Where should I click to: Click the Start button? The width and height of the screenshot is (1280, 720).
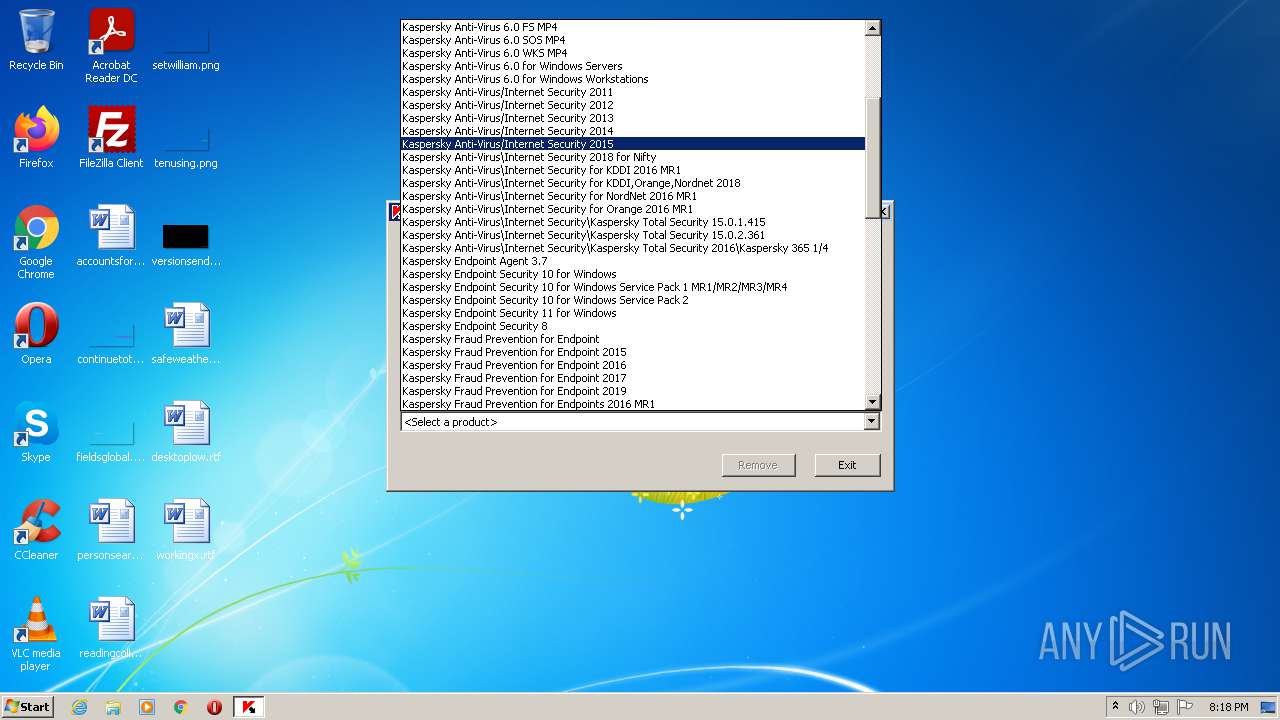[x=28, y=707]
